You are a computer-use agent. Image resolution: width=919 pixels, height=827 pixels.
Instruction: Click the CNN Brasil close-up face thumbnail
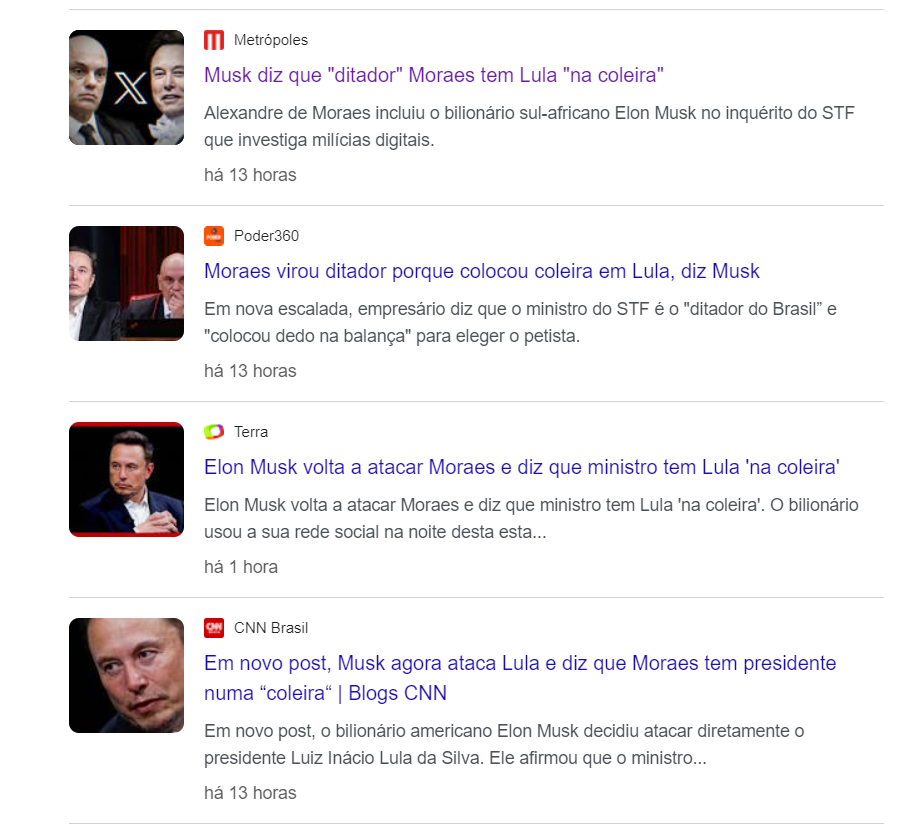pyautogui.click(x=127, y=675)
